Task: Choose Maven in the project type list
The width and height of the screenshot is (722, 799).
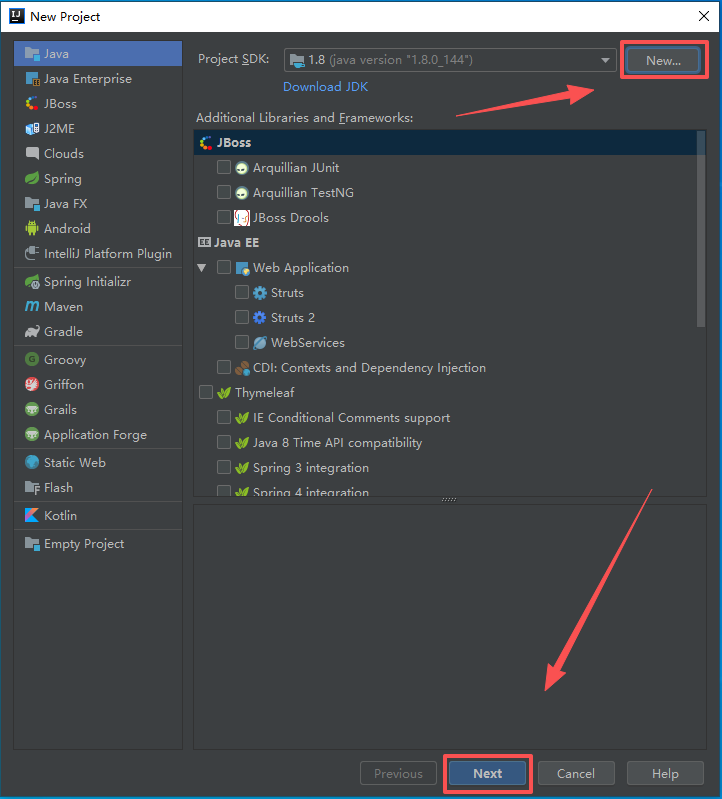Action: 98,306
